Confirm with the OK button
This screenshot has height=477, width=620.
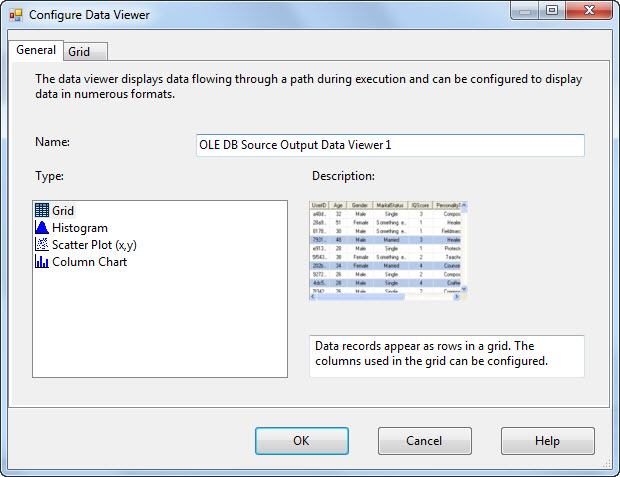[x=302, y=441]
